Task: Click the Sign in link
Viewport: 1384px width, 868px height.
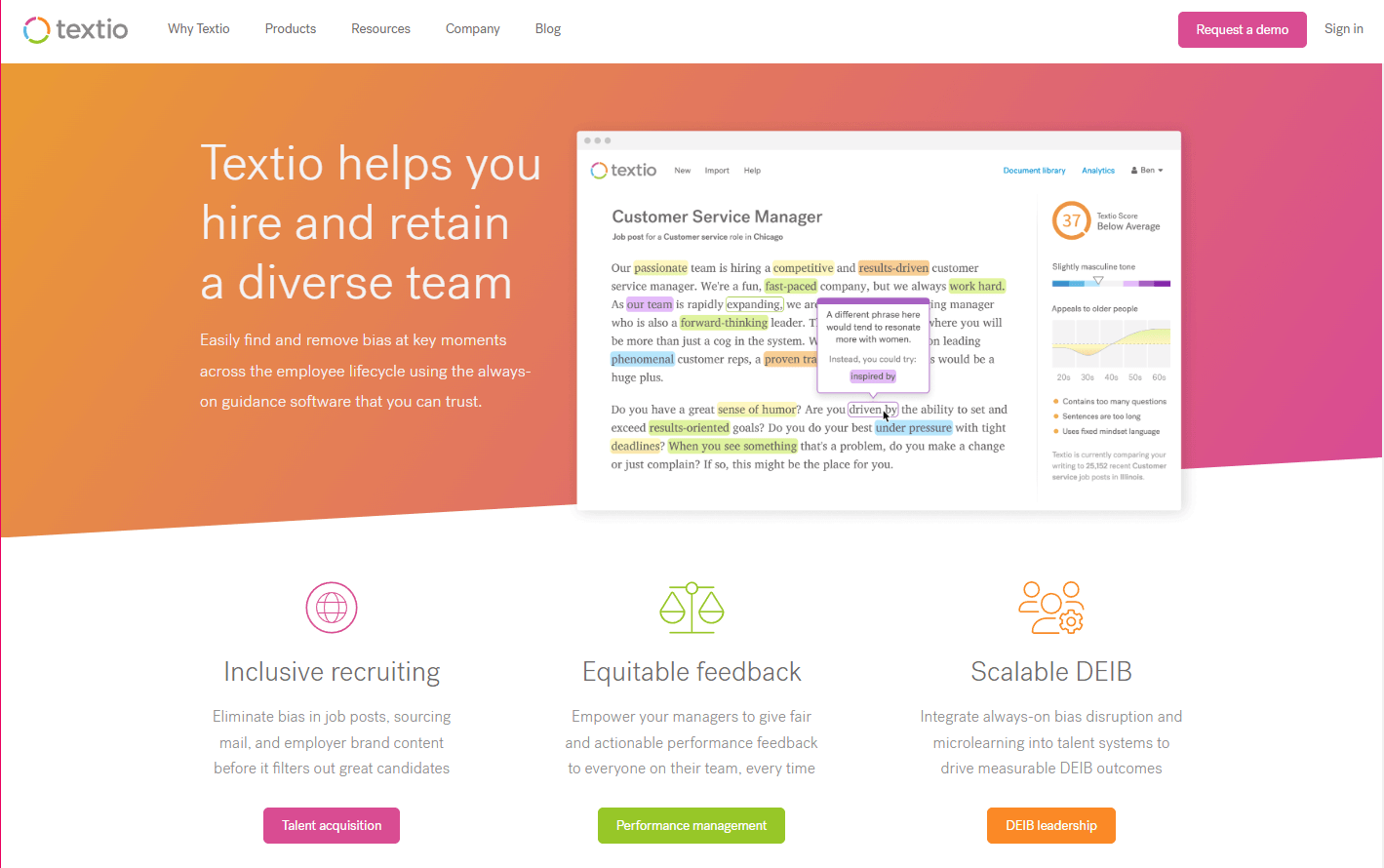Action: pos(1344,29)
